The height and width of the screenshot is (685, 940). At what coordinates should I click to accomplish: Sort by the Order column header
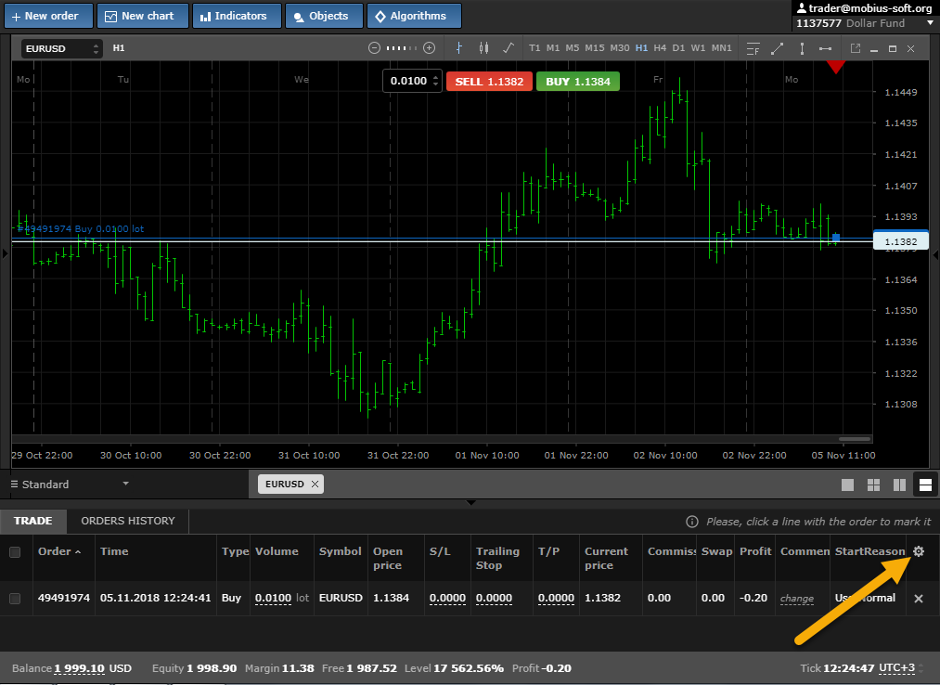tap(59, 551)
